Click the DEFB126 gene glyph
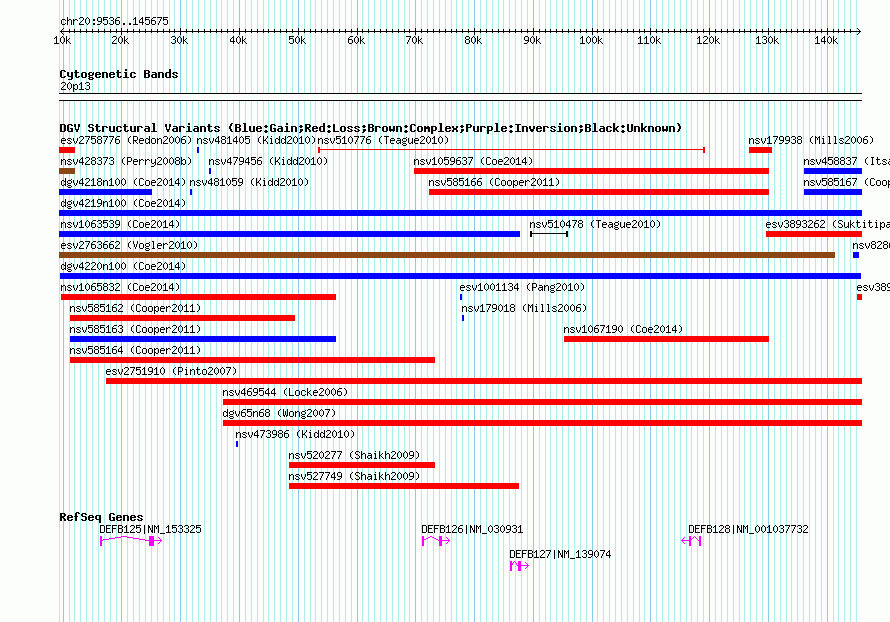The height and width of the screenshot is (622, 890). click(436, 541)
